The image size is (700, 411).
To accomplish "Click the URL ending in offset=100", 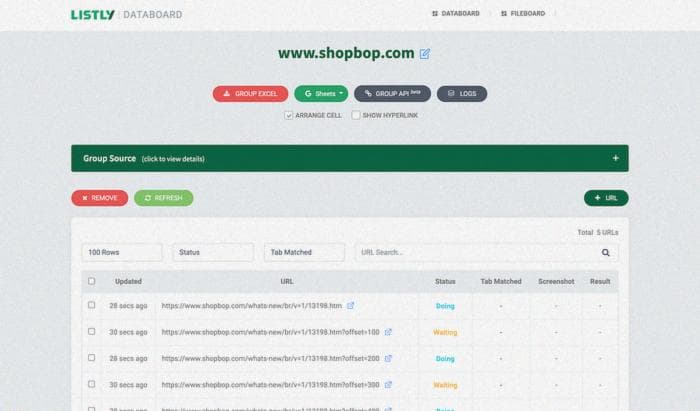I will [270, 332].
